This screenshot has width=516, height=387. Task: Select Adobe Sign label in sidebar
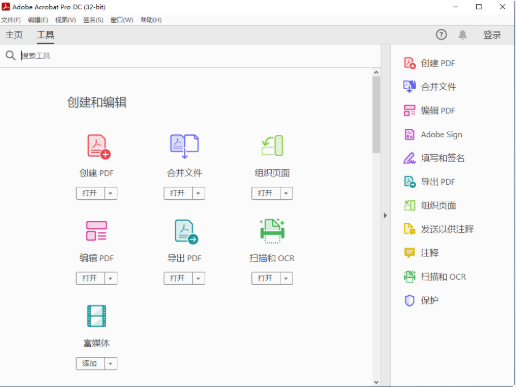[441, 134]
